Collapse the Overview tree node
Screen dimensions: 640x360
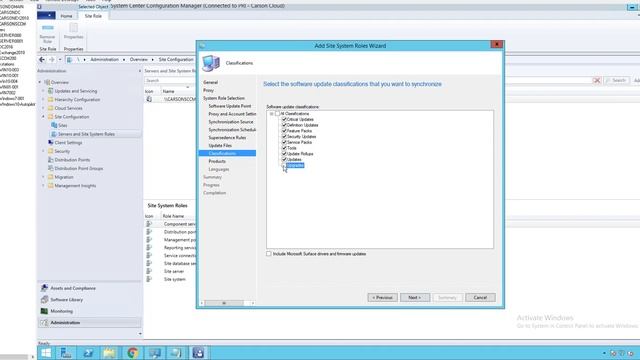(40, 82)
